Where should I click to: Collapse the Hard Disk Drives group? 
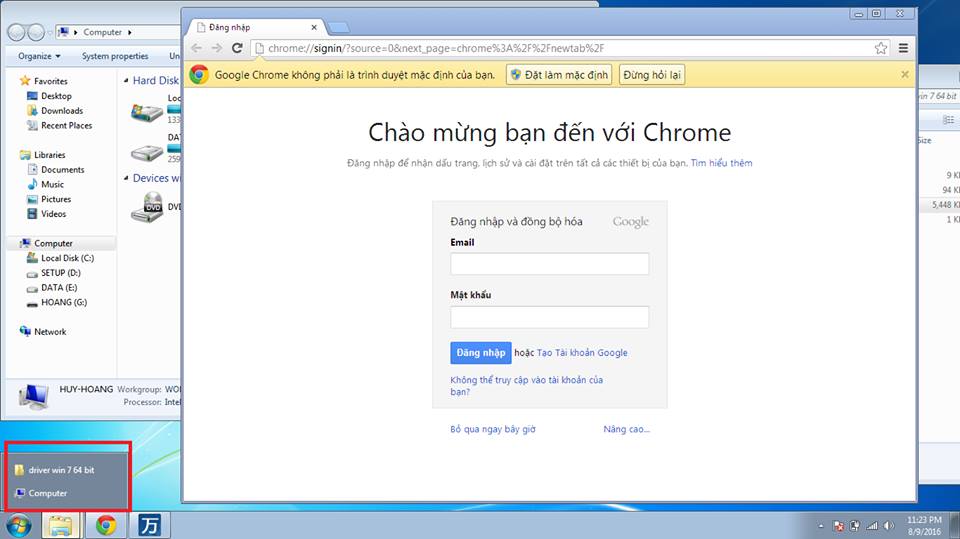(126, 80)
